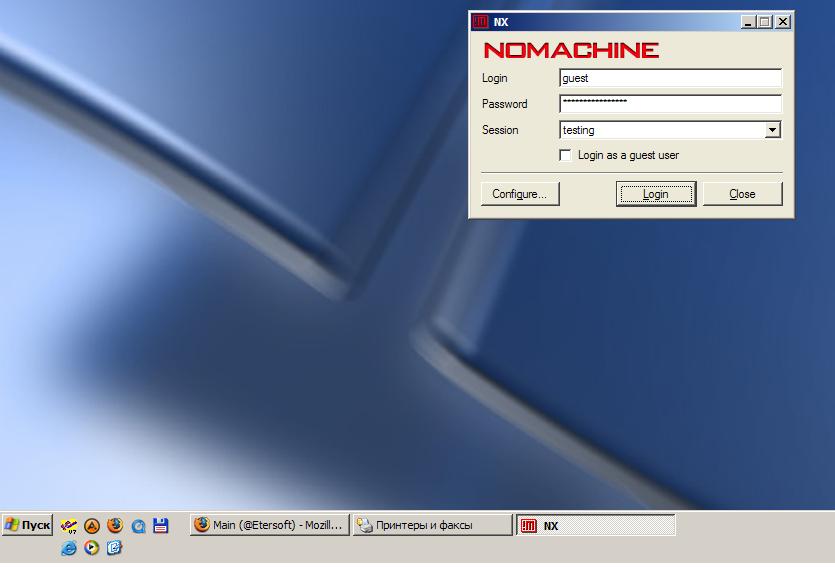The height and width of the screenshot is (567, 835).
Task: Click the orange circular A quick launch icon
Action: point(92,525)
